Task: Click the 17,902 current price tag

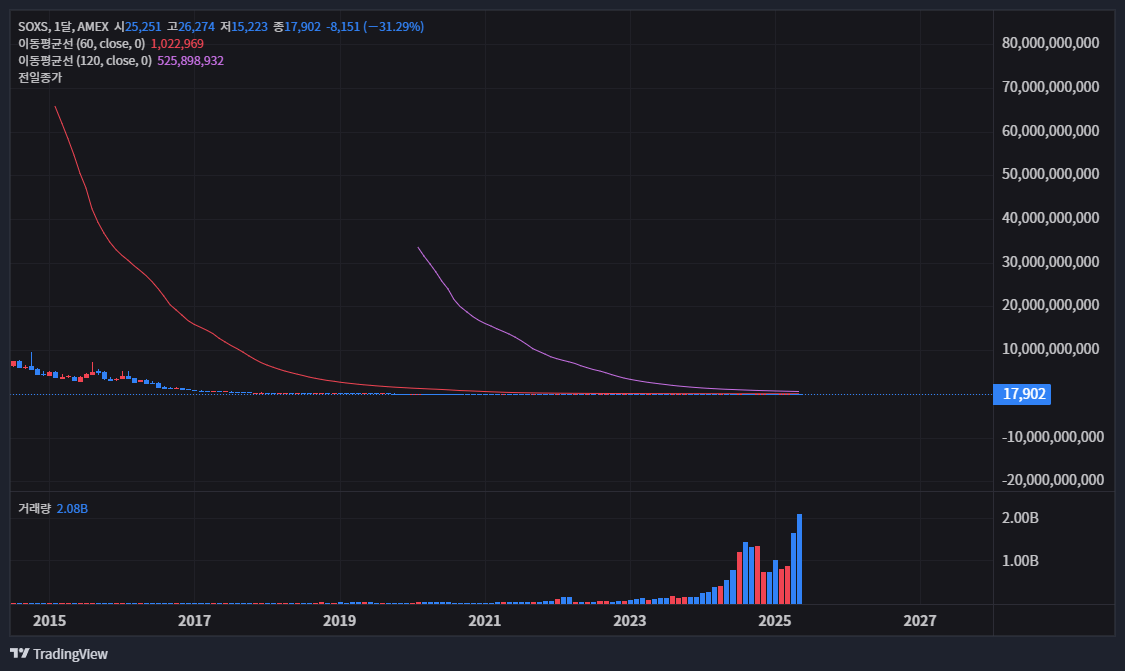Action: (x=1022, y=394)
